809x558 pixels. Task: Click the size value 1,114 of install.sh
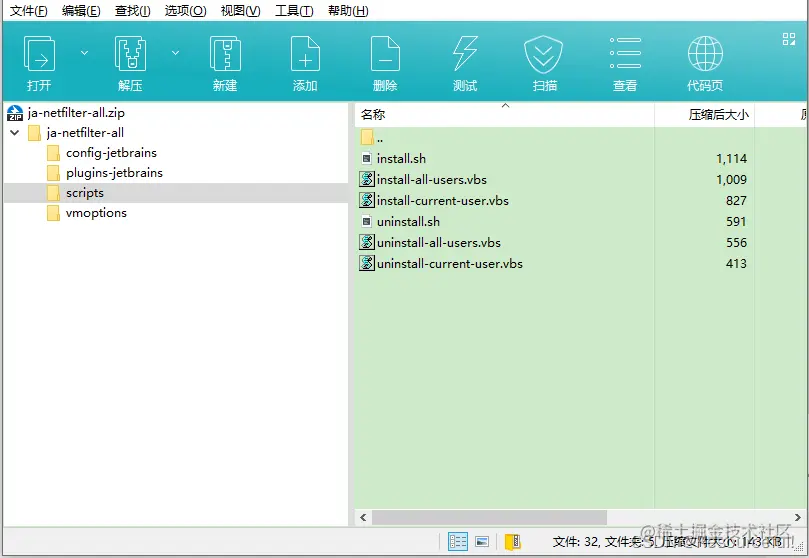pyautogui.click(x=731, y=159)
